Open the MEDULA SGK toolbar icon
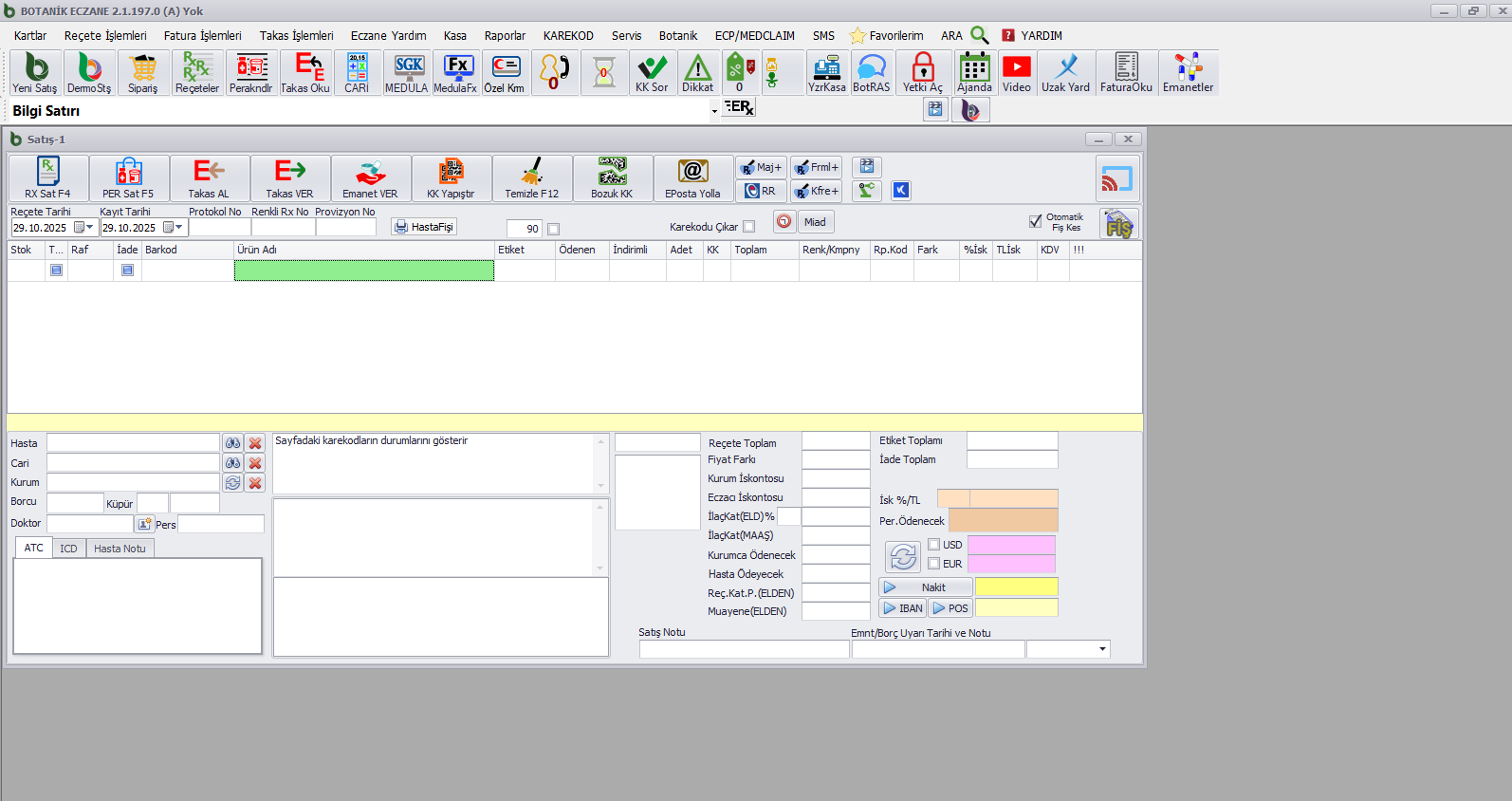Viewport: 1512px width, 801px height. coord(406,73)
